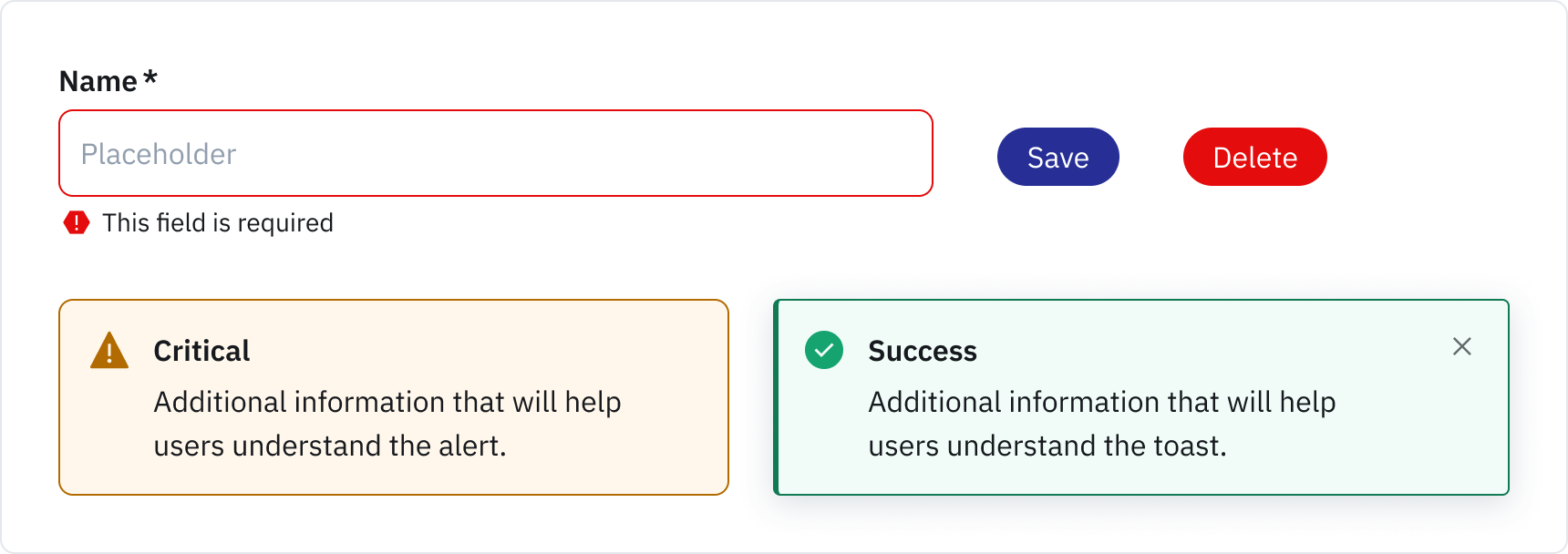Screen dimensions: 1568x554
Task: Click the green checkmark Success icon
Action: pos(824,350)
